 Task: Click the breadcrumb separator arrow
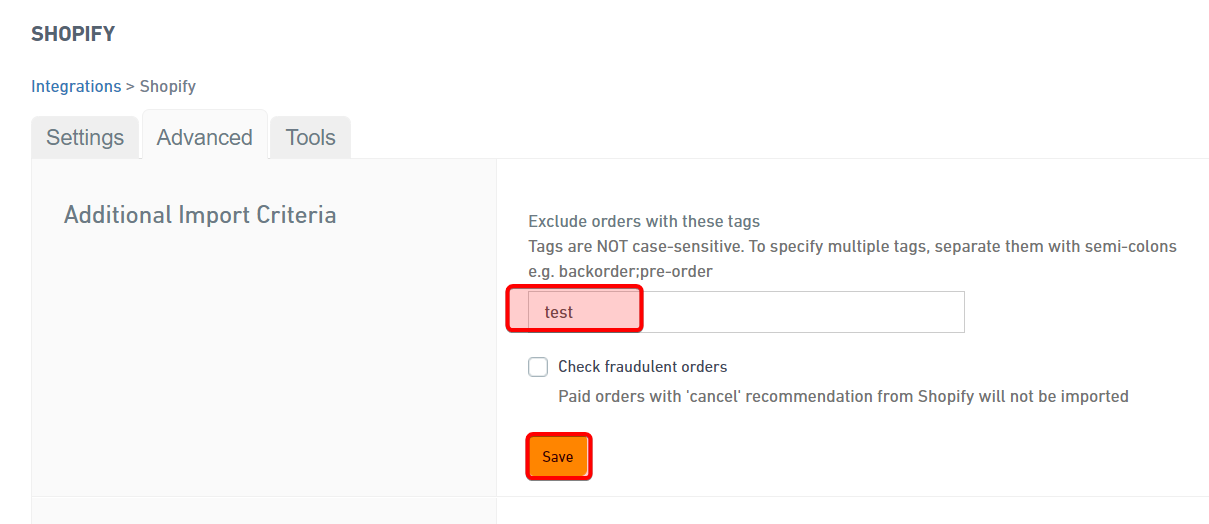click(x=130, y=87)
